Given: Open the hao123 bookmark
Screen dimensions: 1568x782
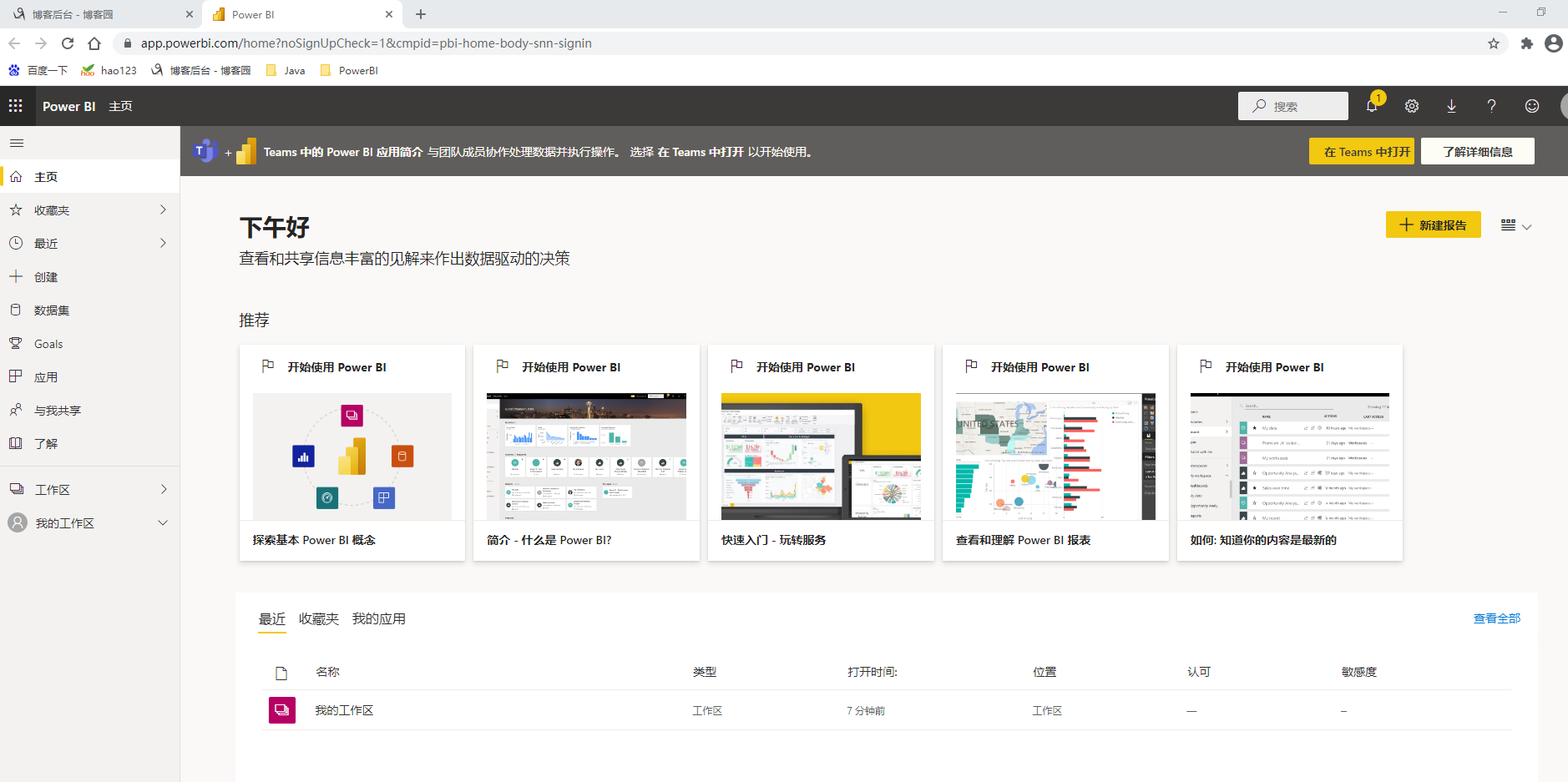Looking at the screenshot, I should [109, 71].
